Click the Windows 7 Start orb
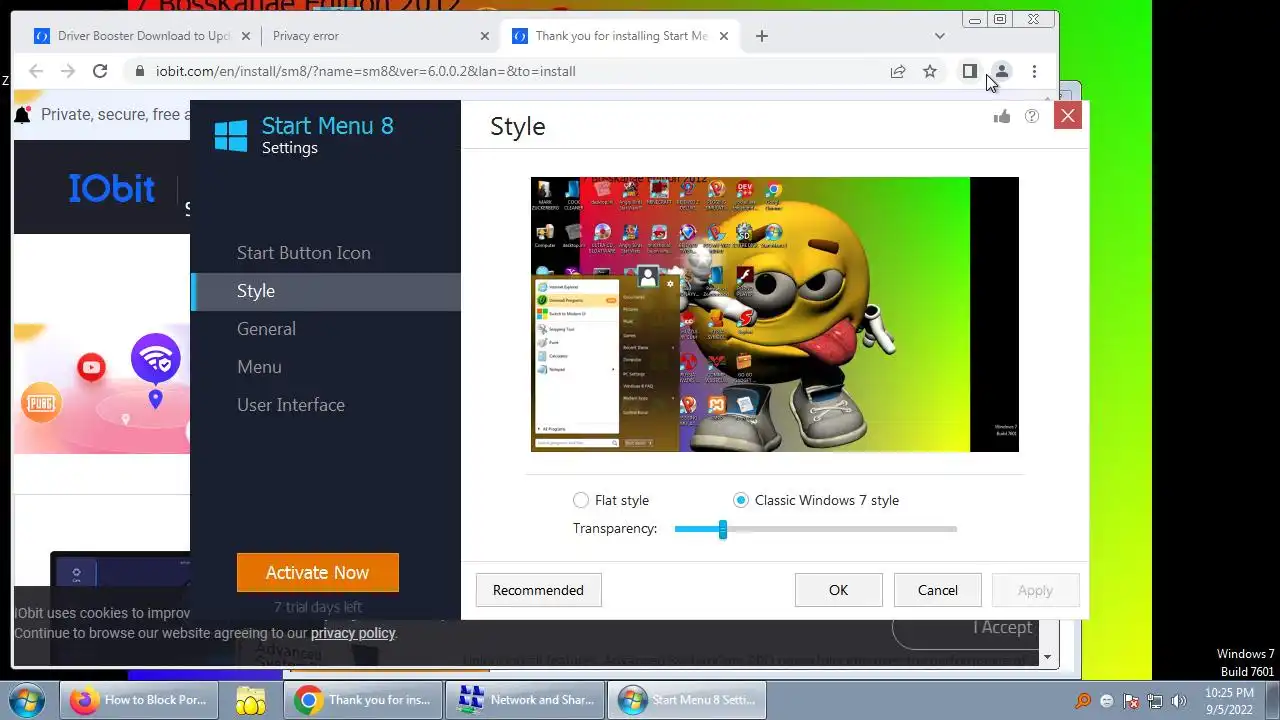This screenshot has height=720, width=1280. (x=27, y=700)
